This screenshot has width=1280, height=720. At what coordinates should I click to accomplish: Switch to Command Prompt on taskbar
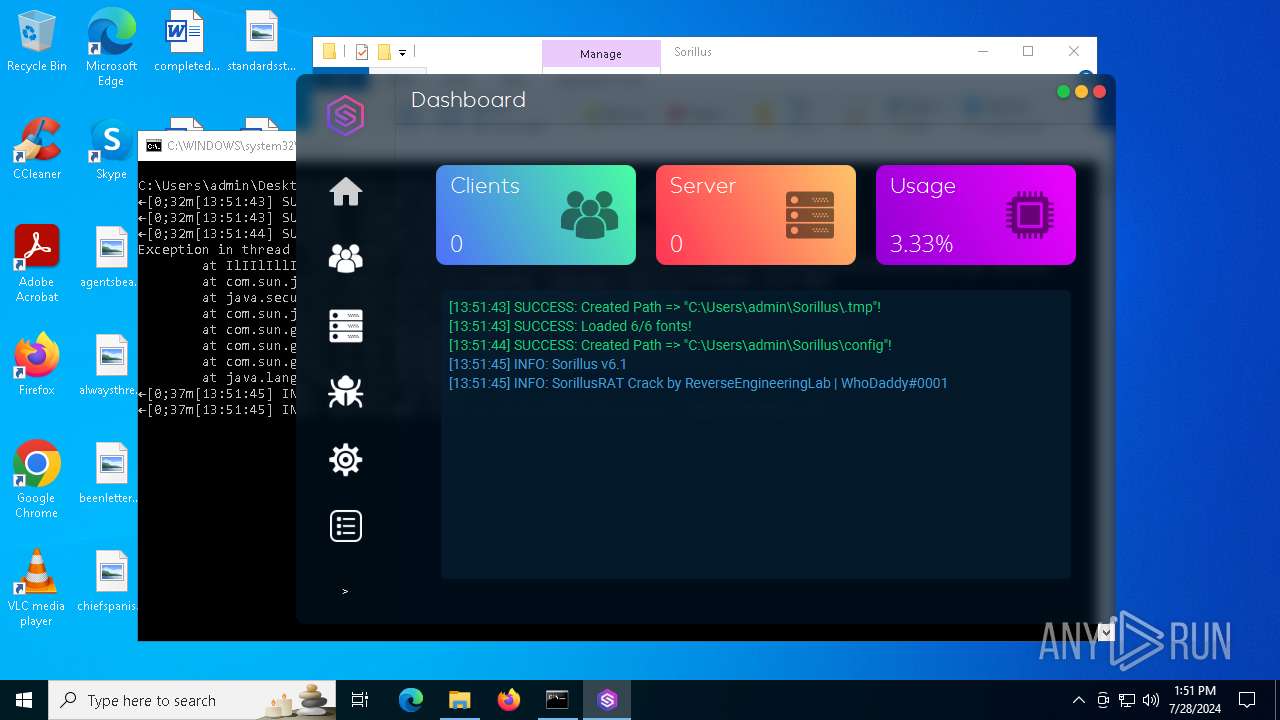point(557,700)
